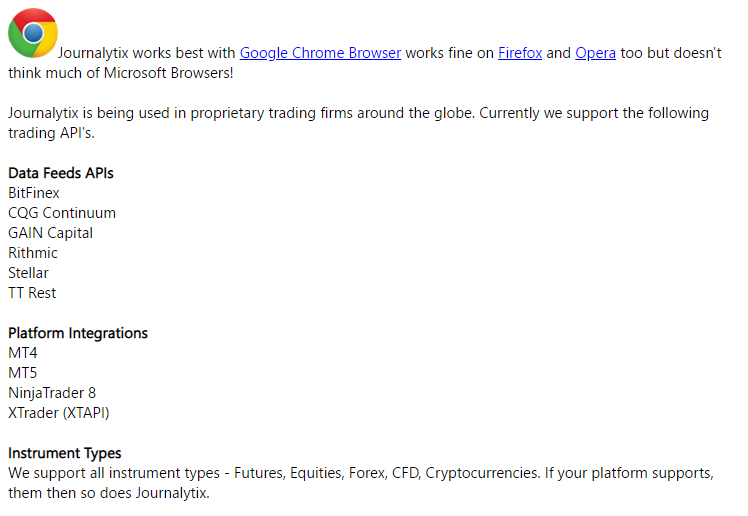
Task: Select the Stellar entry
Action: coord(28,273)
